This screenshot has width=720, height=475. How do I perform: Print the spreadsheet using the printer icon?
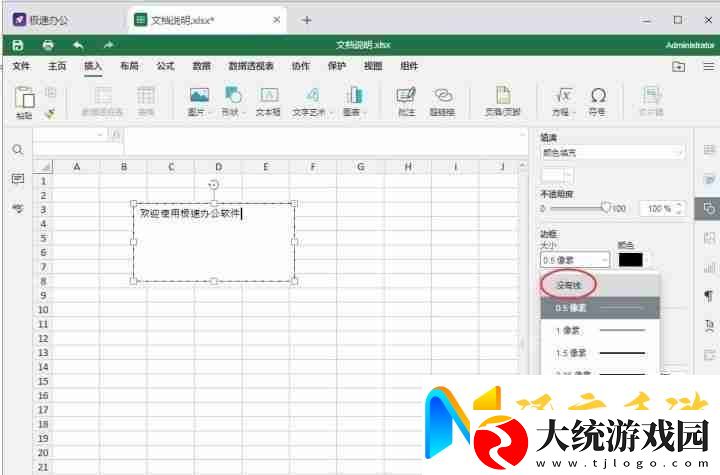coord(48,45)
